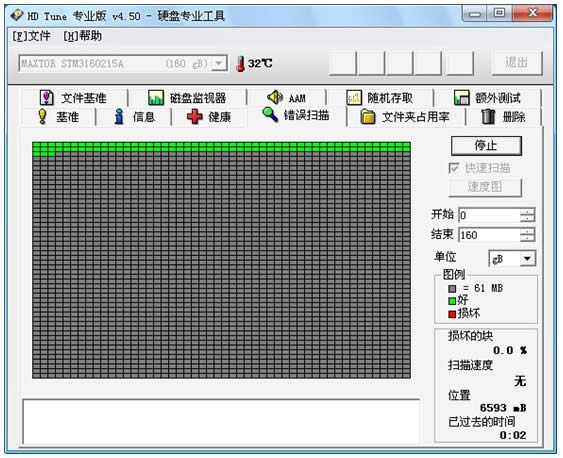Adjust the 结束 end value spinner

[x=527, y=235]
